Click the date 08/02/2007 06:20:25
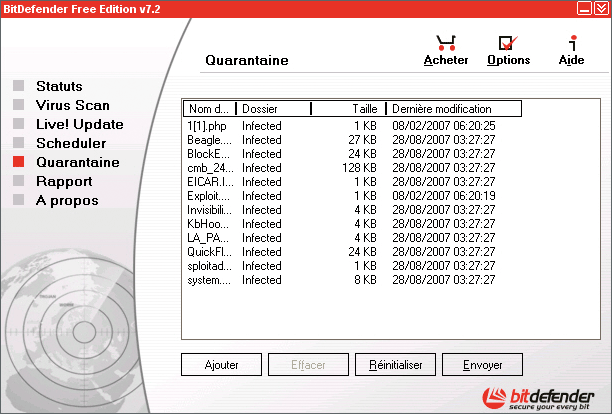 click(444, 126)
